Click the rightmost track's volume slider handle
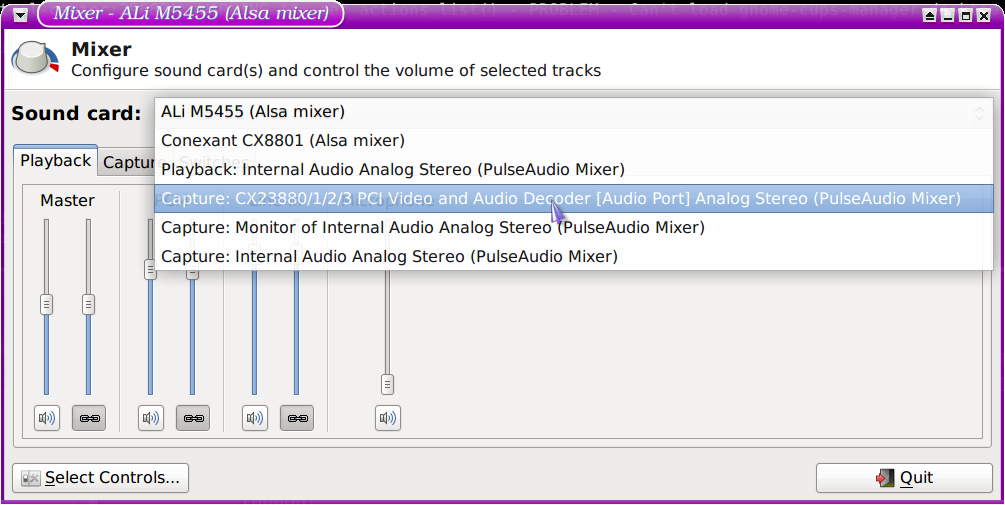This screenshot has width=1005, height=505. (x=388, y=384)
